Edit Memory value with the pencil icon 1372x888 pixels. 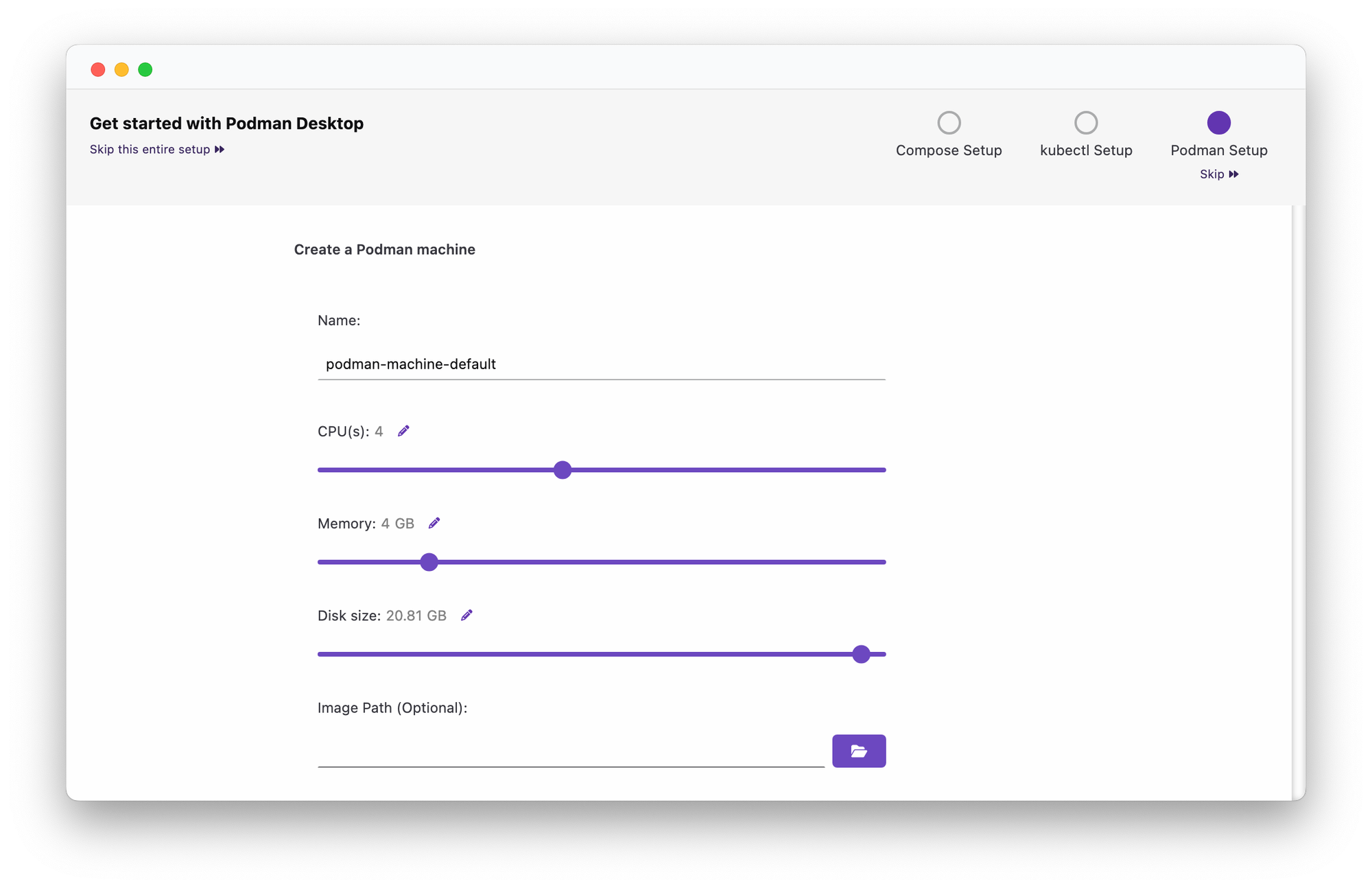point(434,523)
